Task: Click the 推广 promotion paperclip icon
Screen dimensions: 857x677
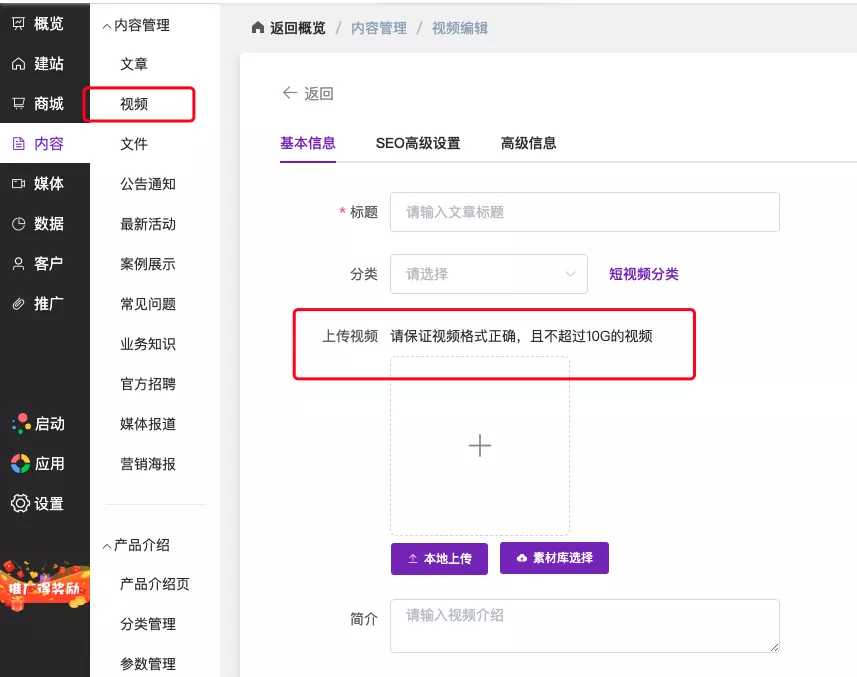Action: [18, 304]
